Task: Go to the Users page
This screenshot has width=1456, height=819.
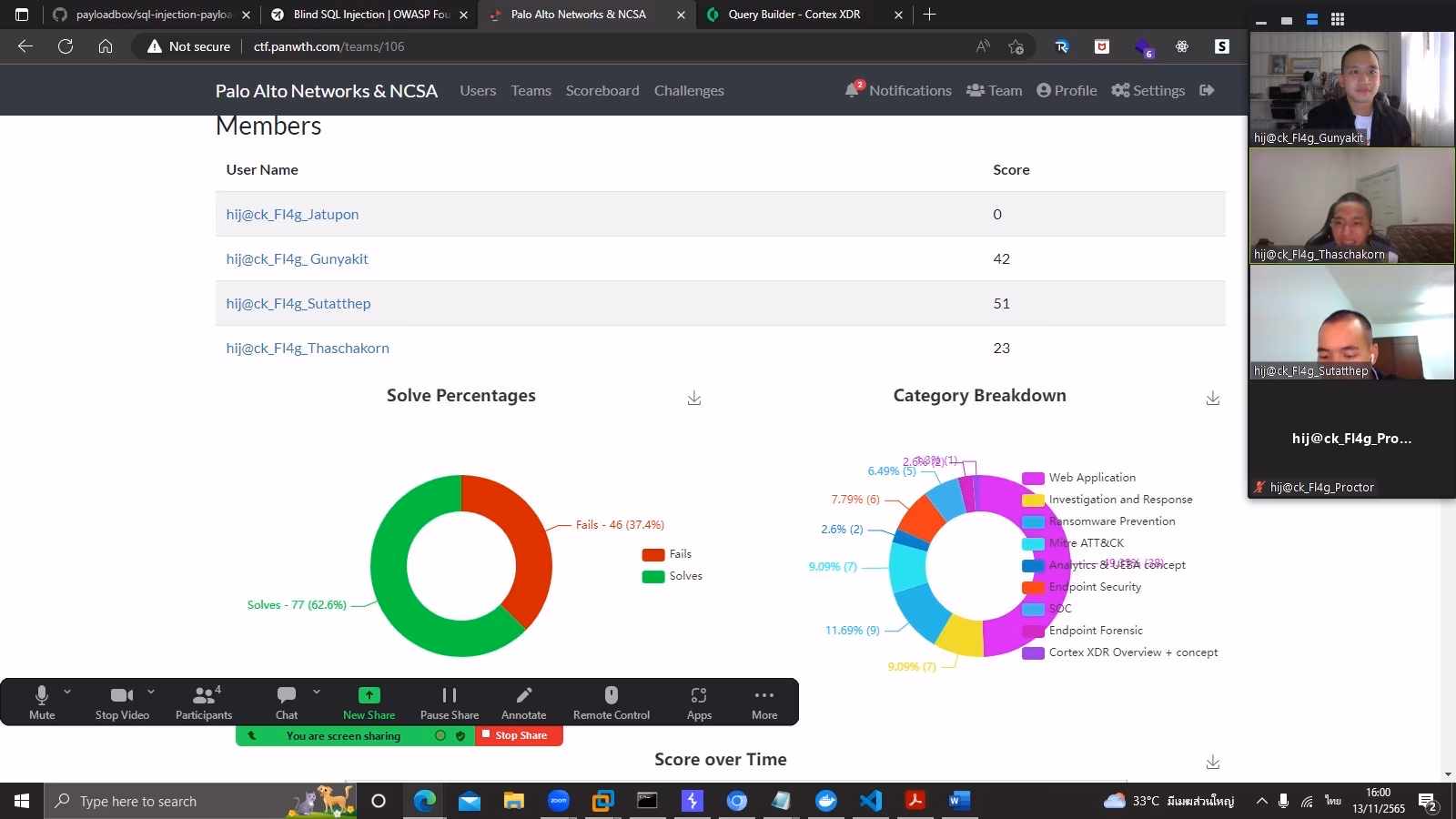Action: tap(478, 90)
